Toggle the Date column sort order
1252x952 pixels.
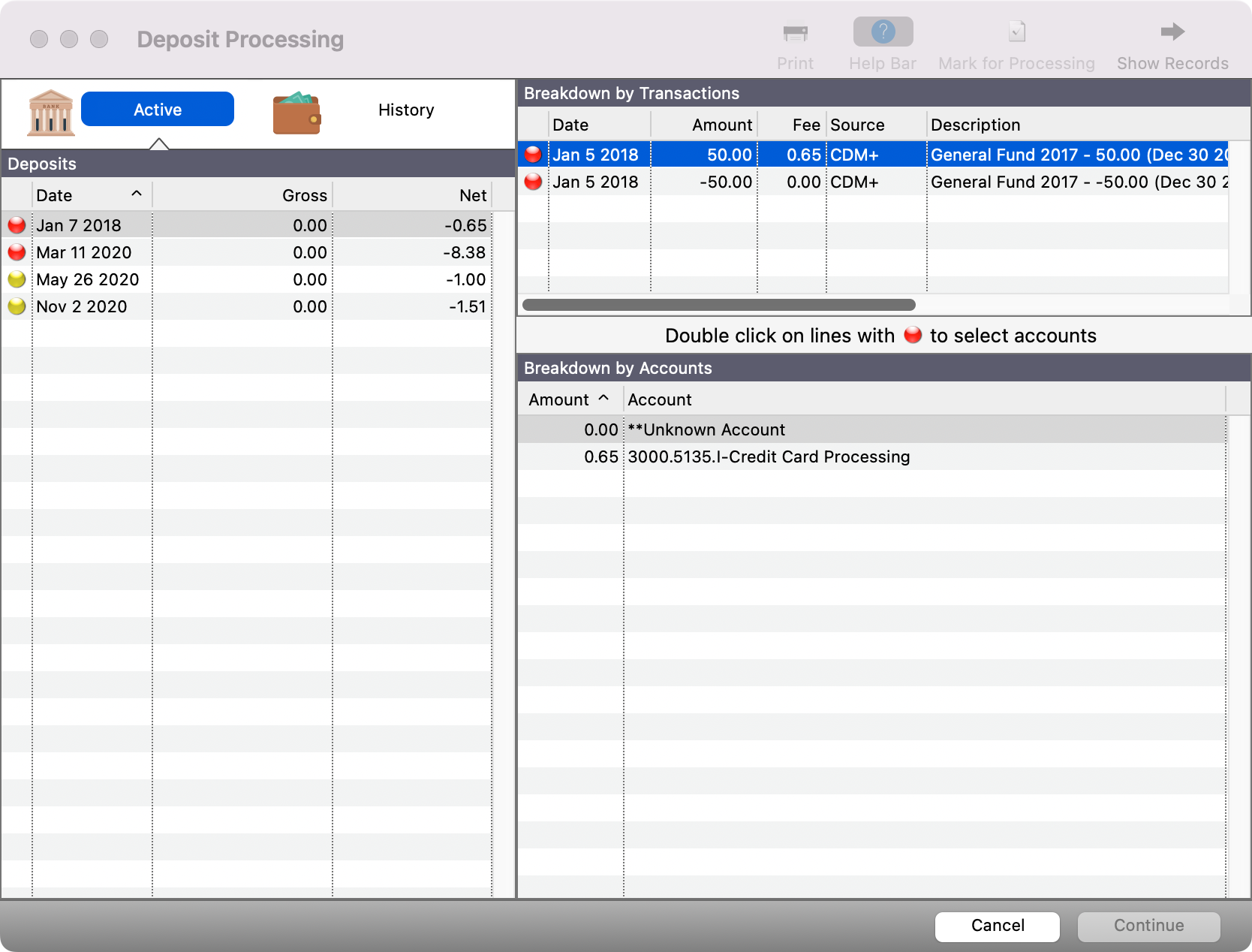pos(90,194)
